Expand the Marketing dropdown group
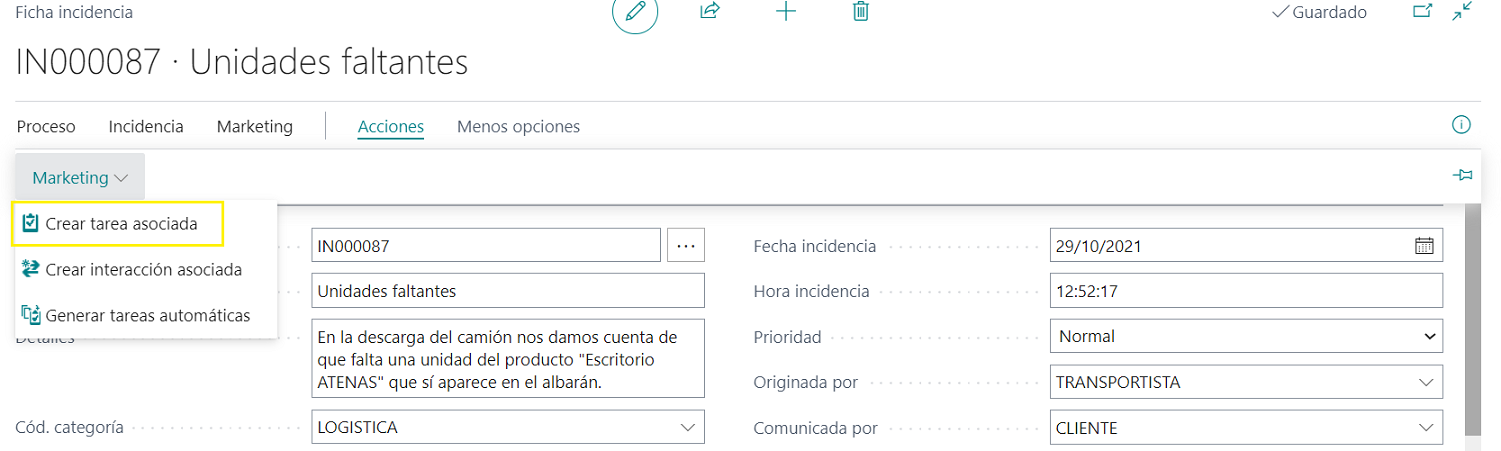This screenshot has height=451, width=1501. (x=80, y=178)
